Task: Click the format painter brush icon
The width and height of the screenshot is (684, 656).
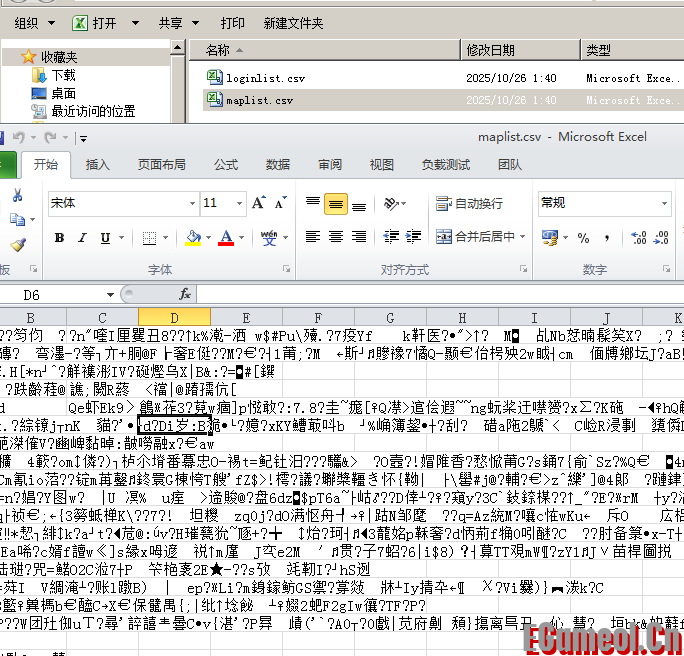Action: click(x=17, y=245)
